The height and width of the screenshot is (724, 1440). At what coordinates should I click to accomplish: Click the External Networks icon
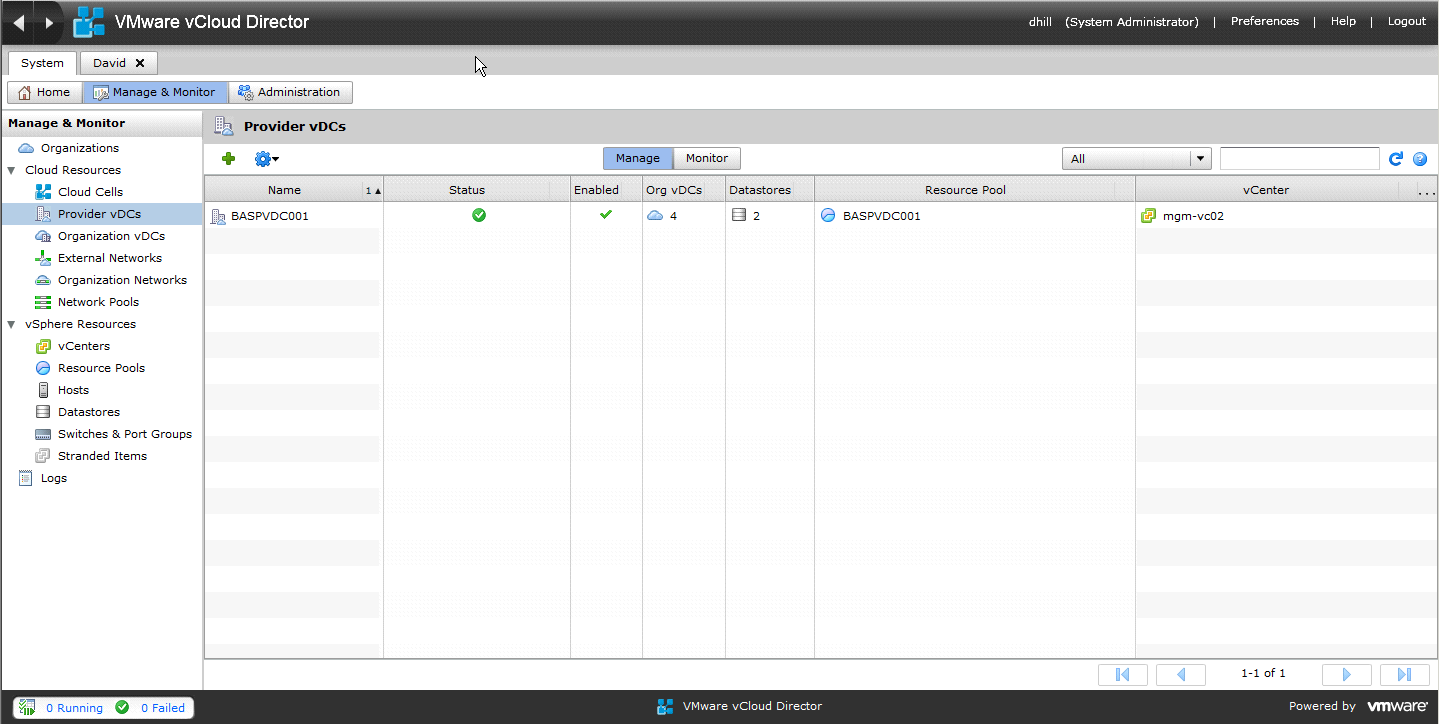click(x=43, y=258)
